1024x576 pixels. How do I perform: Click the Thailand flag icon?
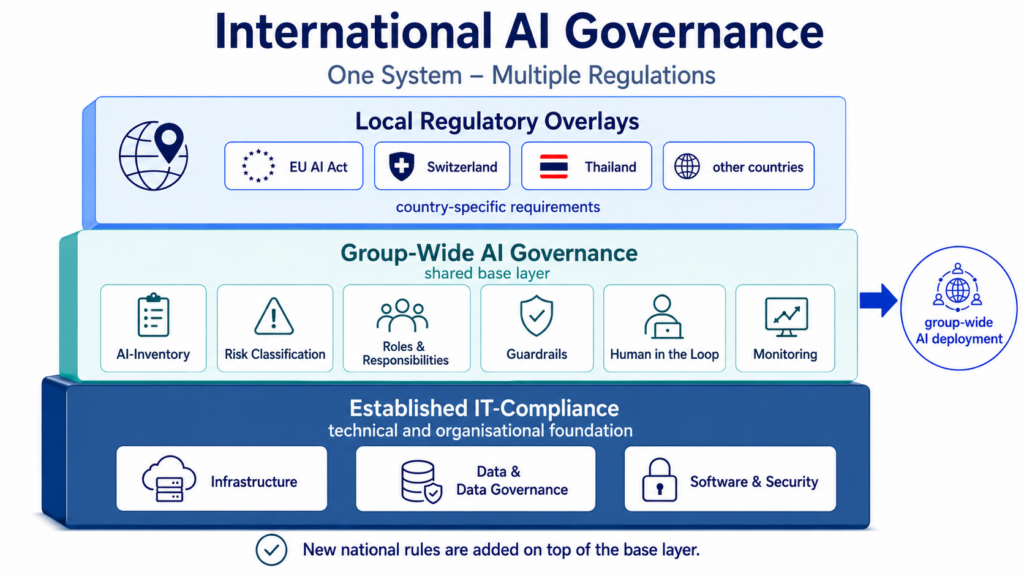point(554,167)
